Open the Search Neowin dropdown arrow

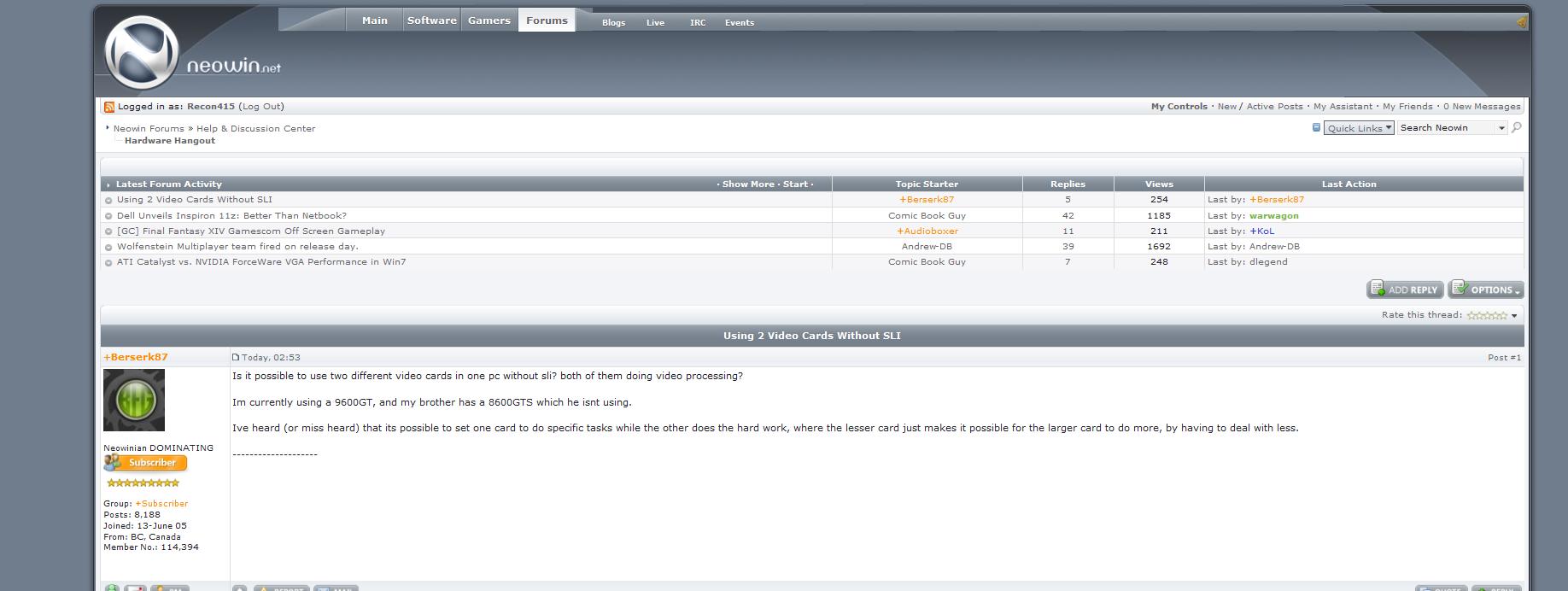(1501, 128)
